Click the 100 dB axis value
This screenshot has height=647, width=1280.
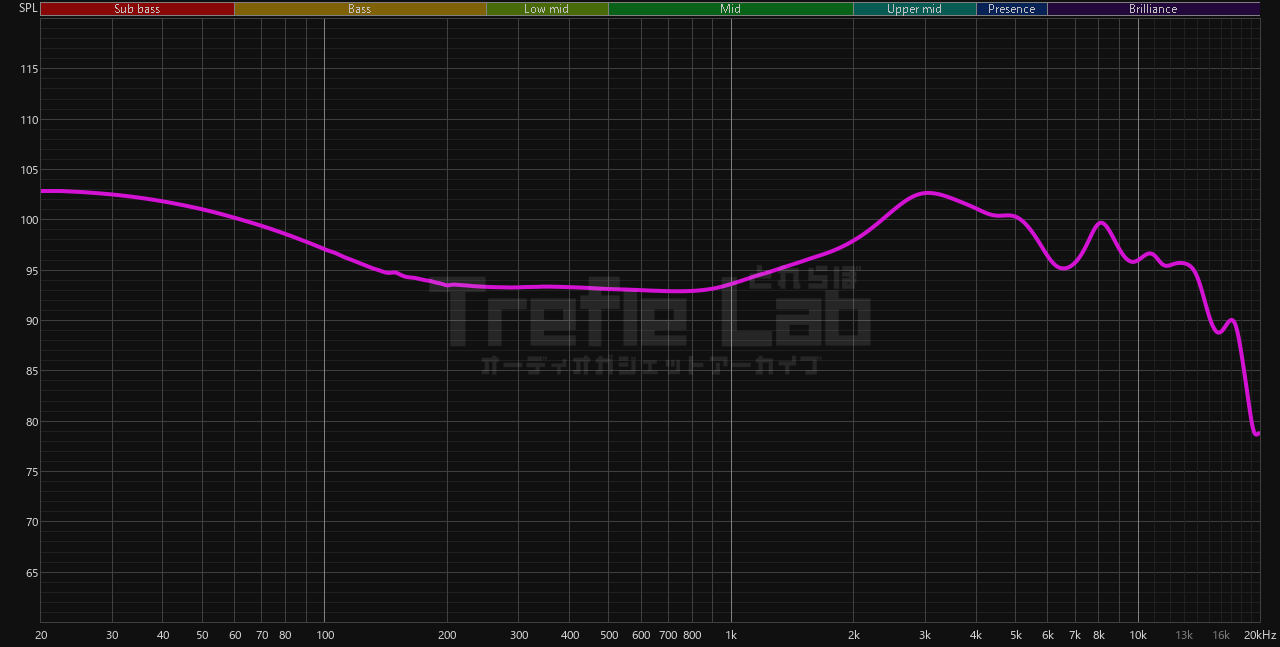pos(29,220)
